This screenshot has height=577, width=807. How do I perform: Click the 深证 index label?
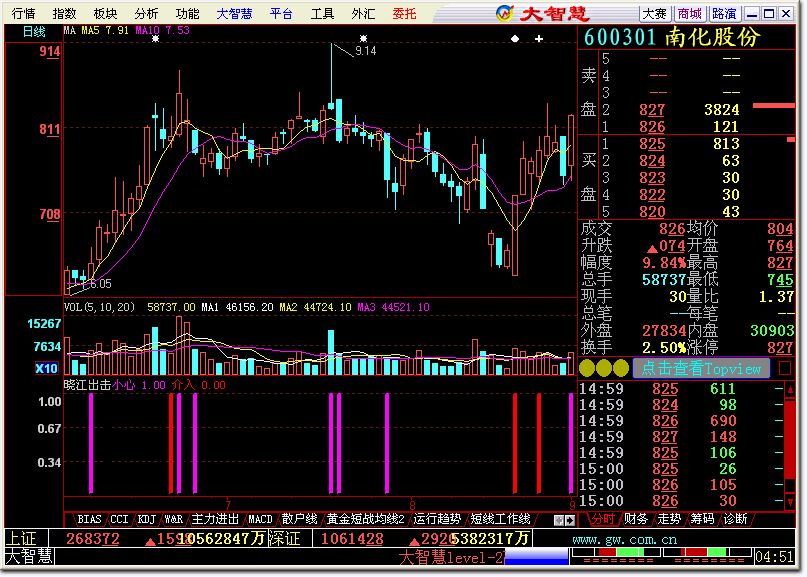(x=285, y=538)
